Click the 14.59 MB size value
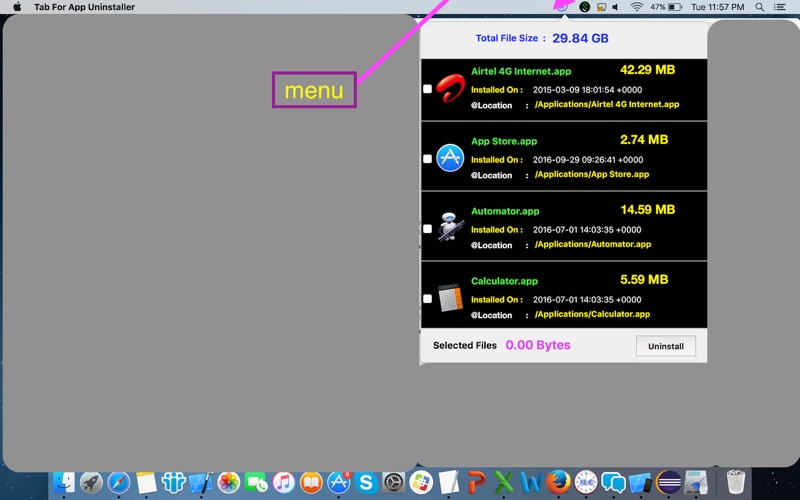This screenshot has height=500, width=800. point(647,210)
